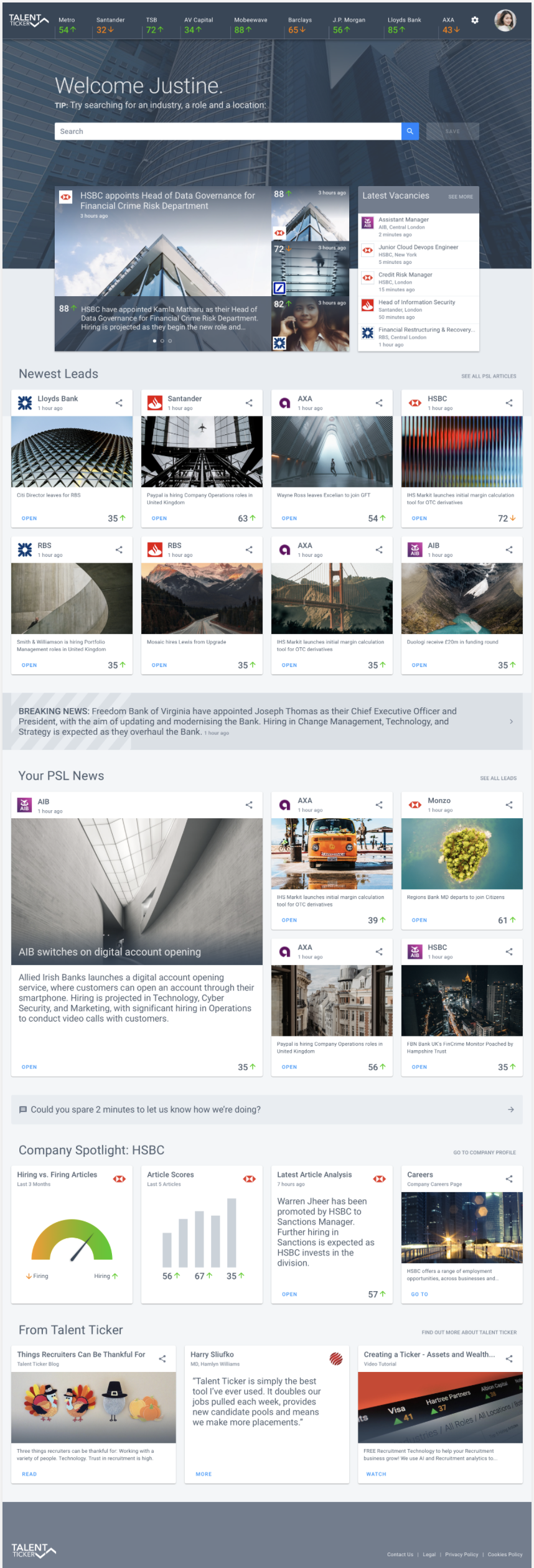Click the Hiring vs. Firing gauge
This screenshot has height=1568, width=534.
click(x=72, y=1240)
